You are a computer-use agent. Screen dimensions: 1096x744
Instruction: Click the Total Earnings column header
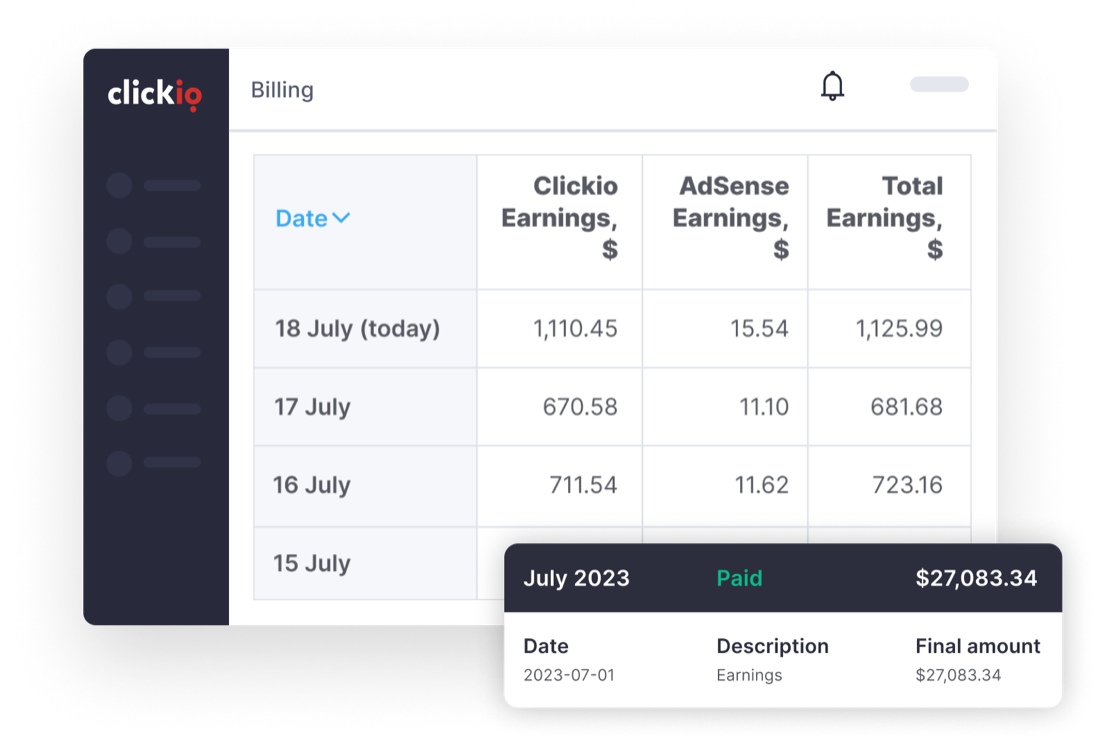884,217
